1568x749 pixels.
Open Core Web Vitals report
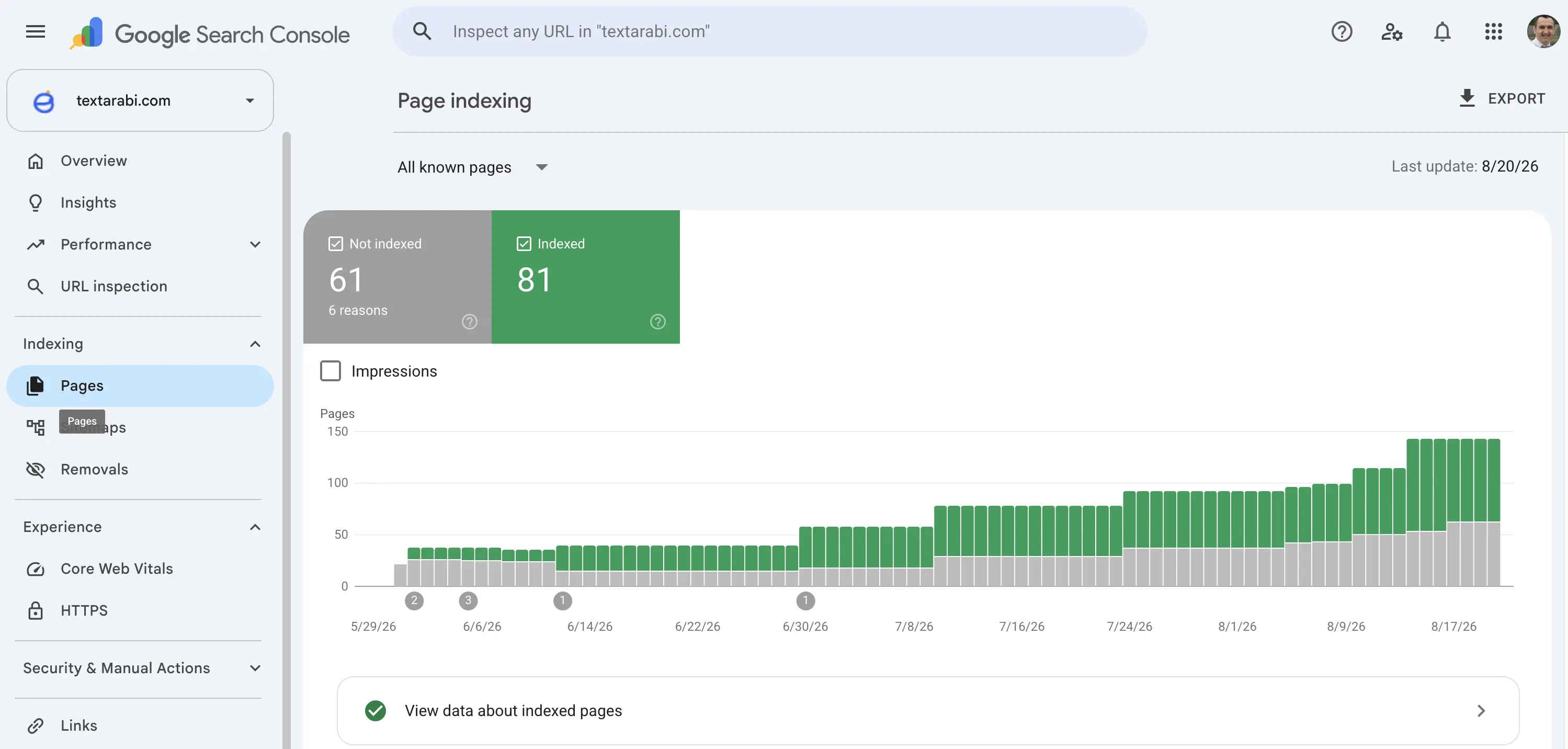(140, 569)
